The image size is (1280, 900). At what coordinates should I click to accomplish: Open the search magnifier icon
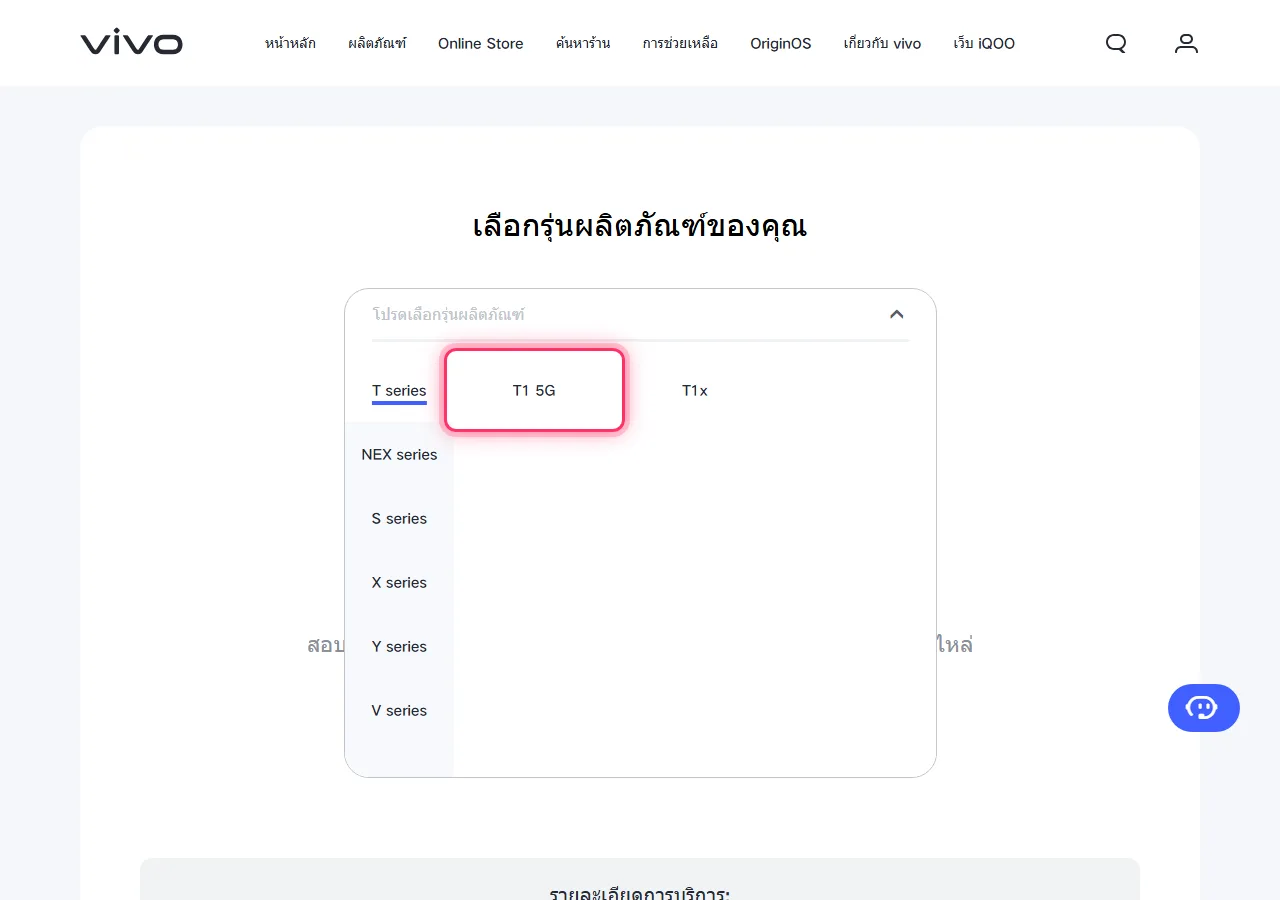pos(1116,43)
